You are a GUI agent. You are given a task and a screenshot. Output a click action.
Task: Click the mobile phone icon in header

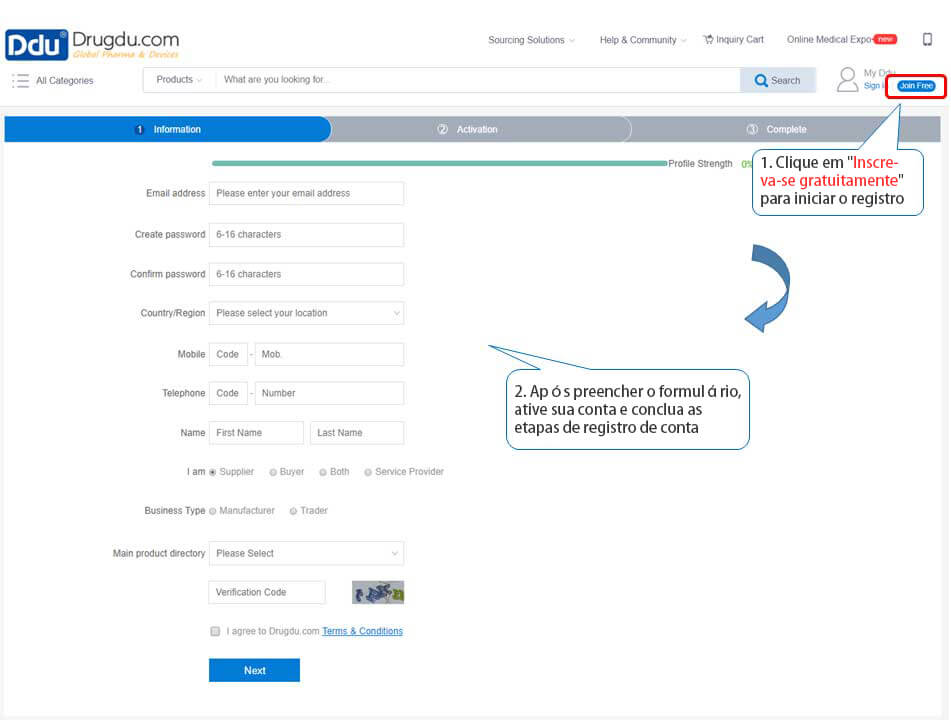927,40
